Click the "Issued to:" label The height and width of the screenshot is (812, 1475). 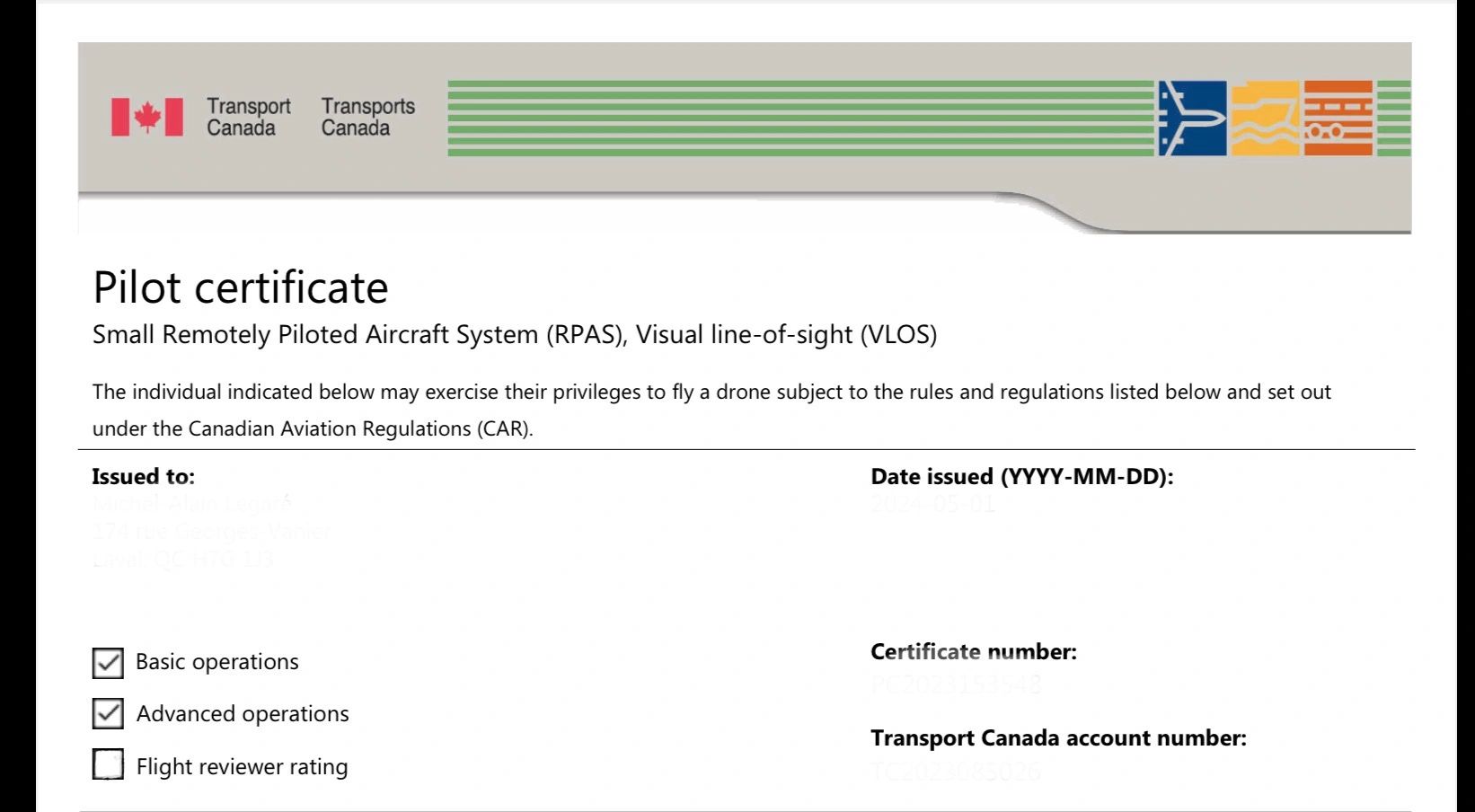(x=144, y=476)
